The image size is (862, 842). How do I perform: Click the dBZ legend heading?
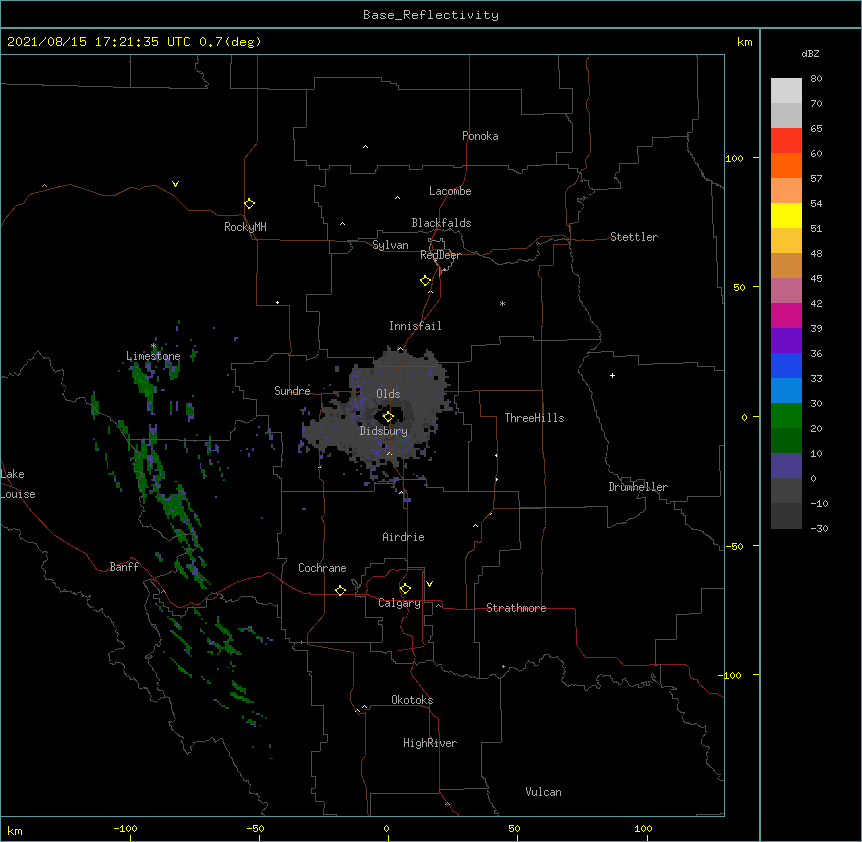tap(810, 53)
